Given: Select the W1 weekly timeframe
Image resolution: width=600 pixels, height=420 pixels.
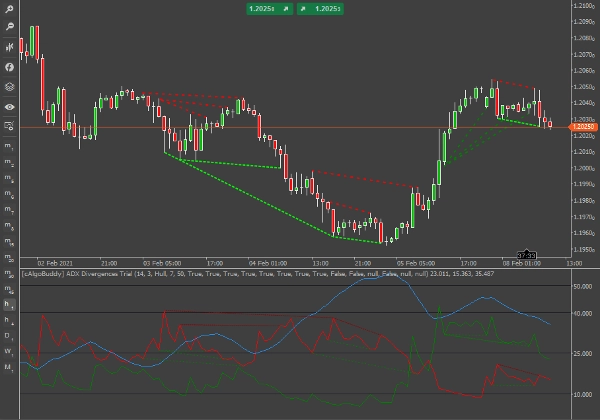Looking at the screenshot, I should 9,351.
